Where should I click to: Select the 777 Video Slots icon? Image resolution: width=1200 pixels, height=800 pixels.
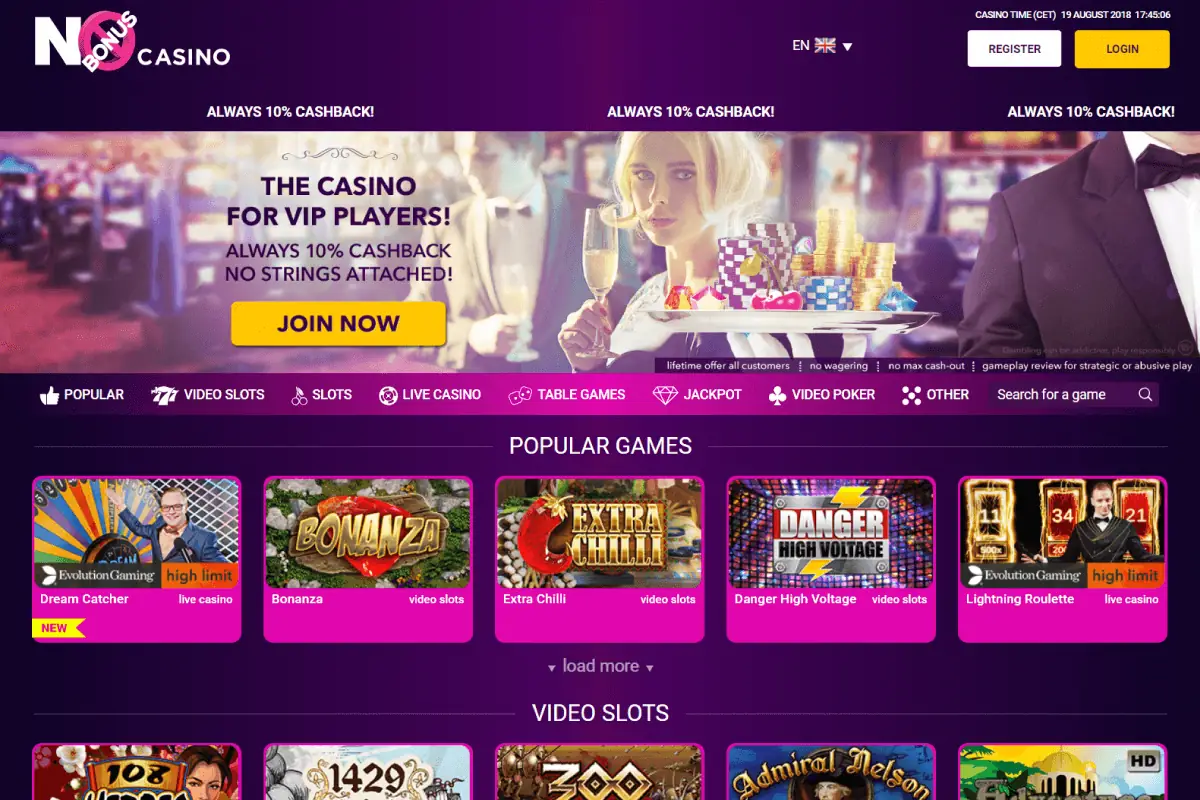tap(164, 395)
